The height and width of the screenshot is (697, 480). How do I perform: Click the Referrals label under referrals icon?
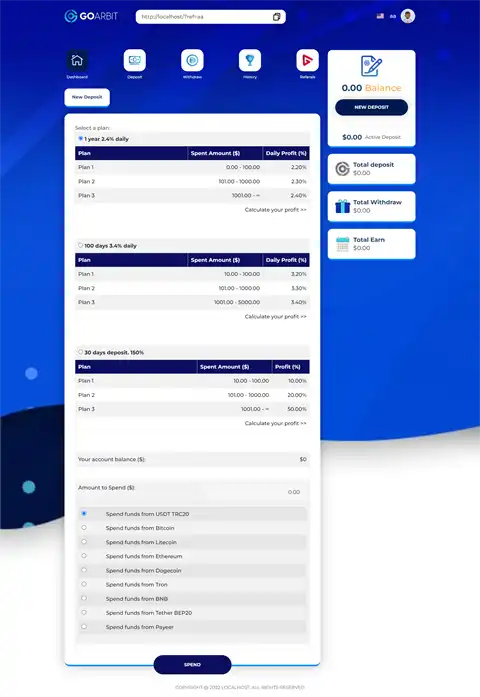[x=308, y=77]
